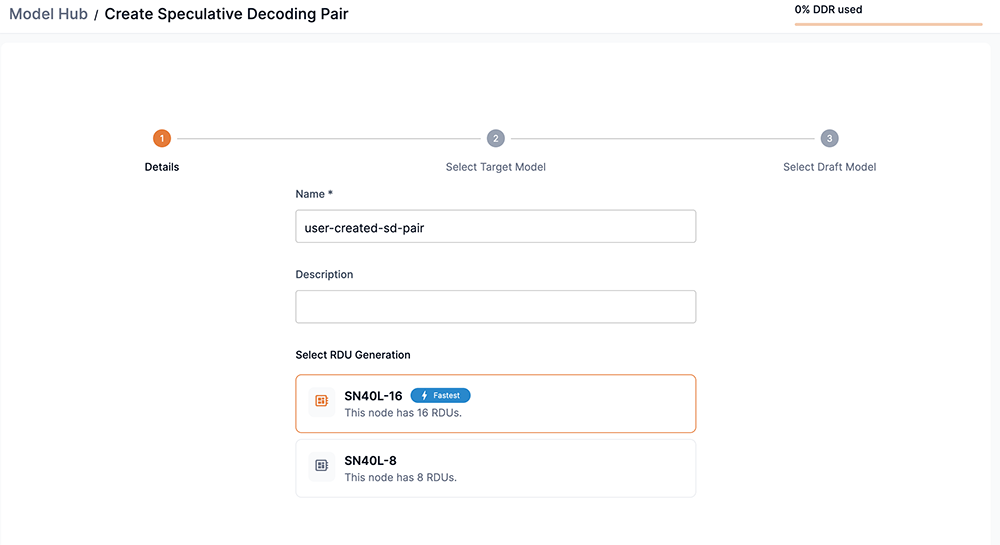This screenshot has width=1000, height=545.
Task: Click the orange step 1 circle
Action: point(162,139)
